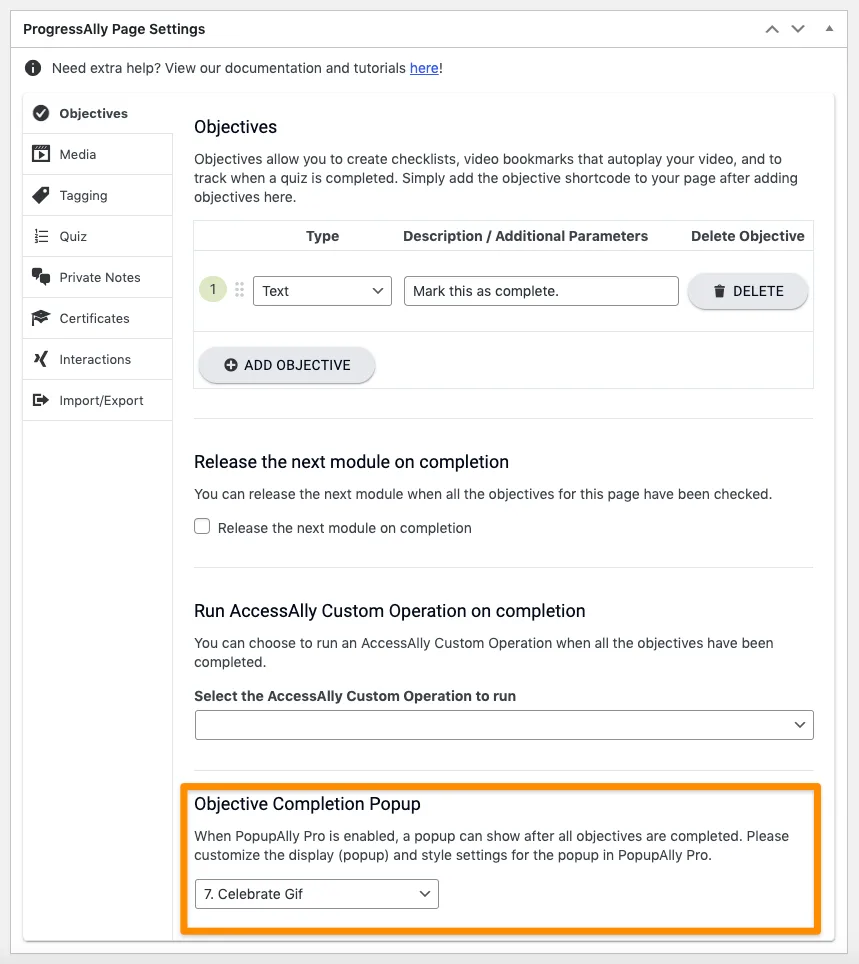Switch to the Media tab
The height and width of the screenshot is (964, 859).
pyautogui.click(x=78, y=154)
